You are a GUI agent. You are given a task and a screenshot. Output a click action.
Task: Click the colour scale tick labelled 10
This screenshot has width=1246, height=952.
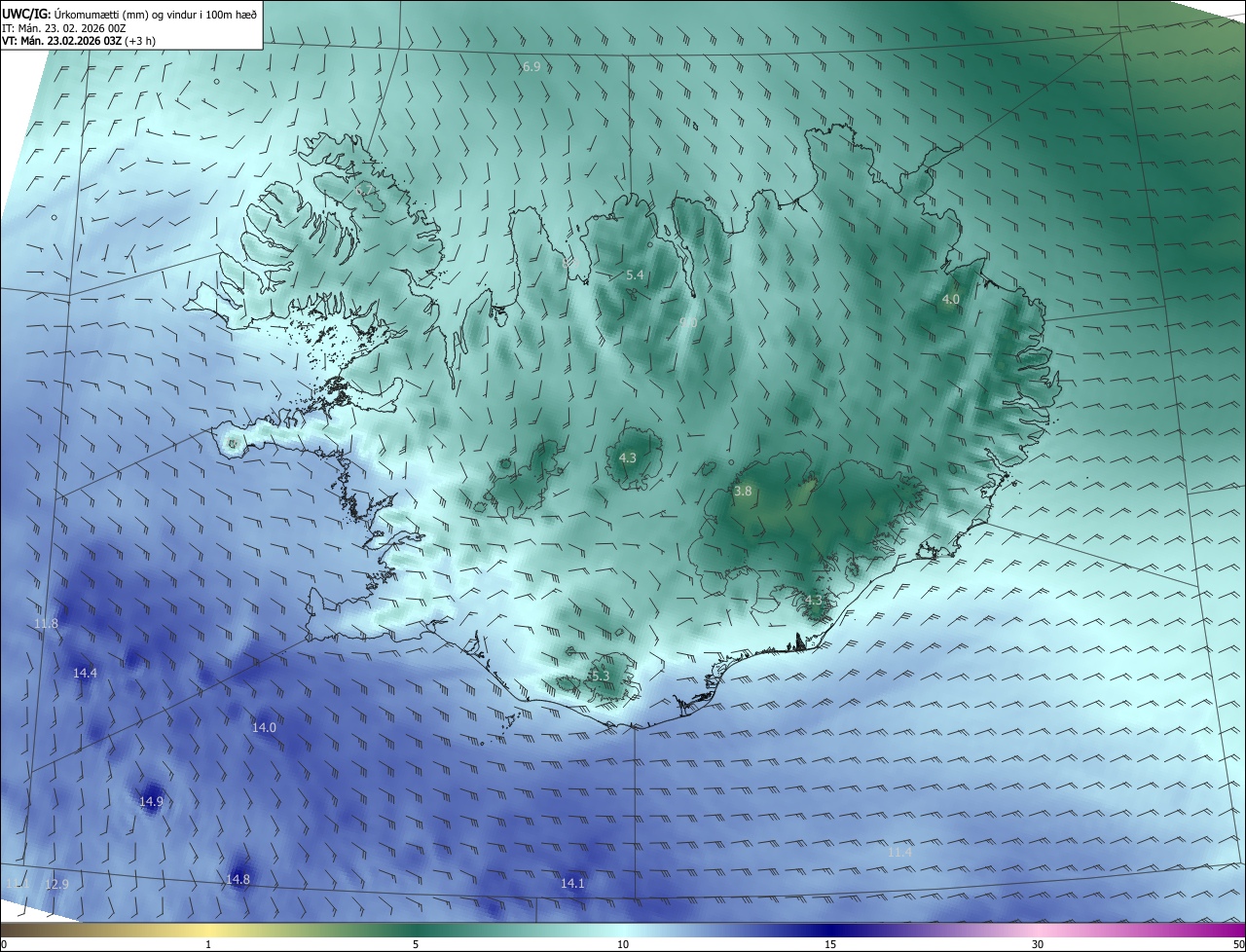click(623, 944)
